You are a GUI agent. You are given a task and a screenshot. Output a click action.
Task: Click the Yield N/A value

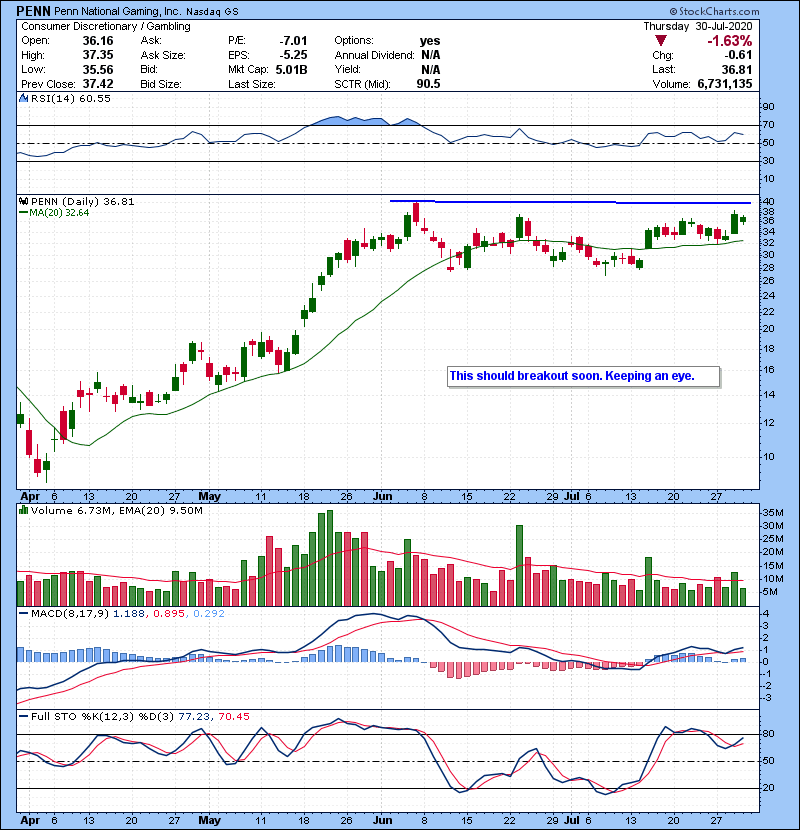tap(430, 69)
